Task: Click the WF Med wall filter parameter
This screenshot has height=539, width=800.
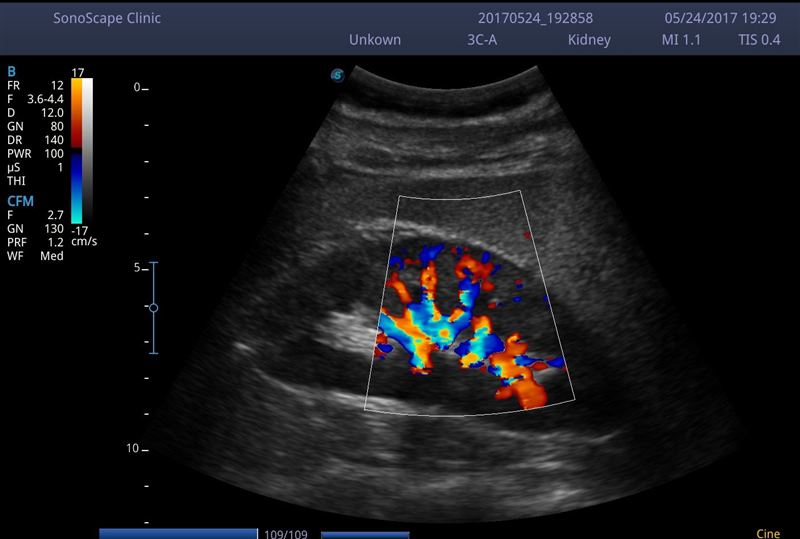Action: pos(35,256)
